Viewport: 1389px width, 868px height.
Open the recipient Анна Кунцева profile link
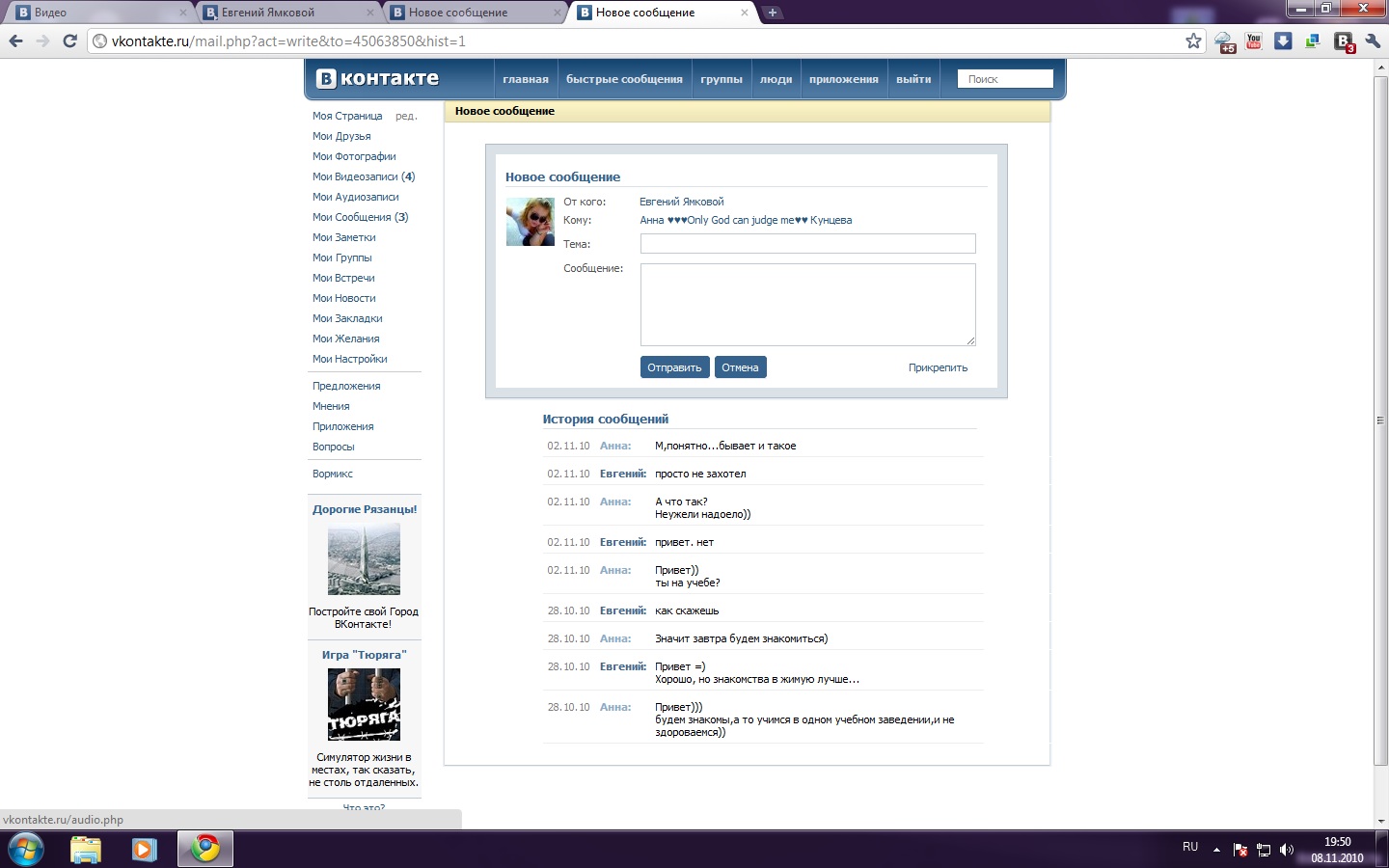point(747,220)
